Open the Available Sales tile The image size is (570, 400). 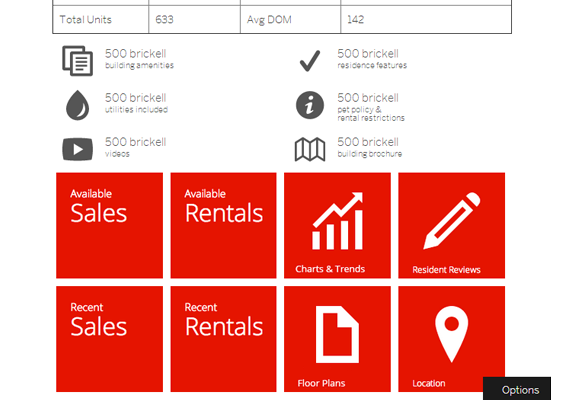tap(109, 225)
